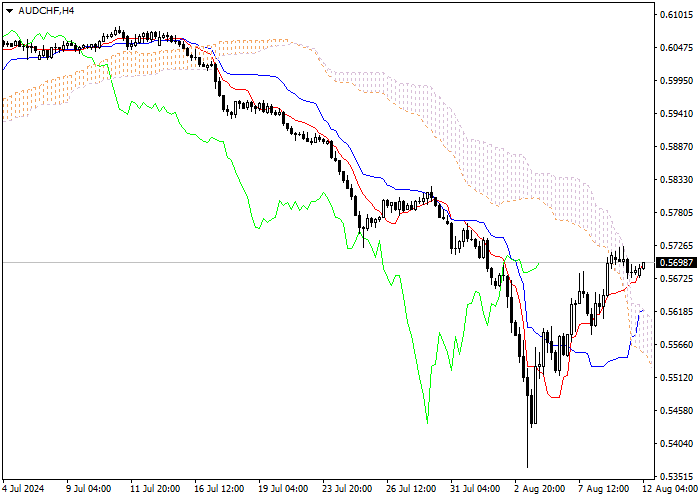The image size is (700, 500).
Task: Click the 19 Jul 04:00 time label
Action: pyautogui.click(x=283, y=489)
